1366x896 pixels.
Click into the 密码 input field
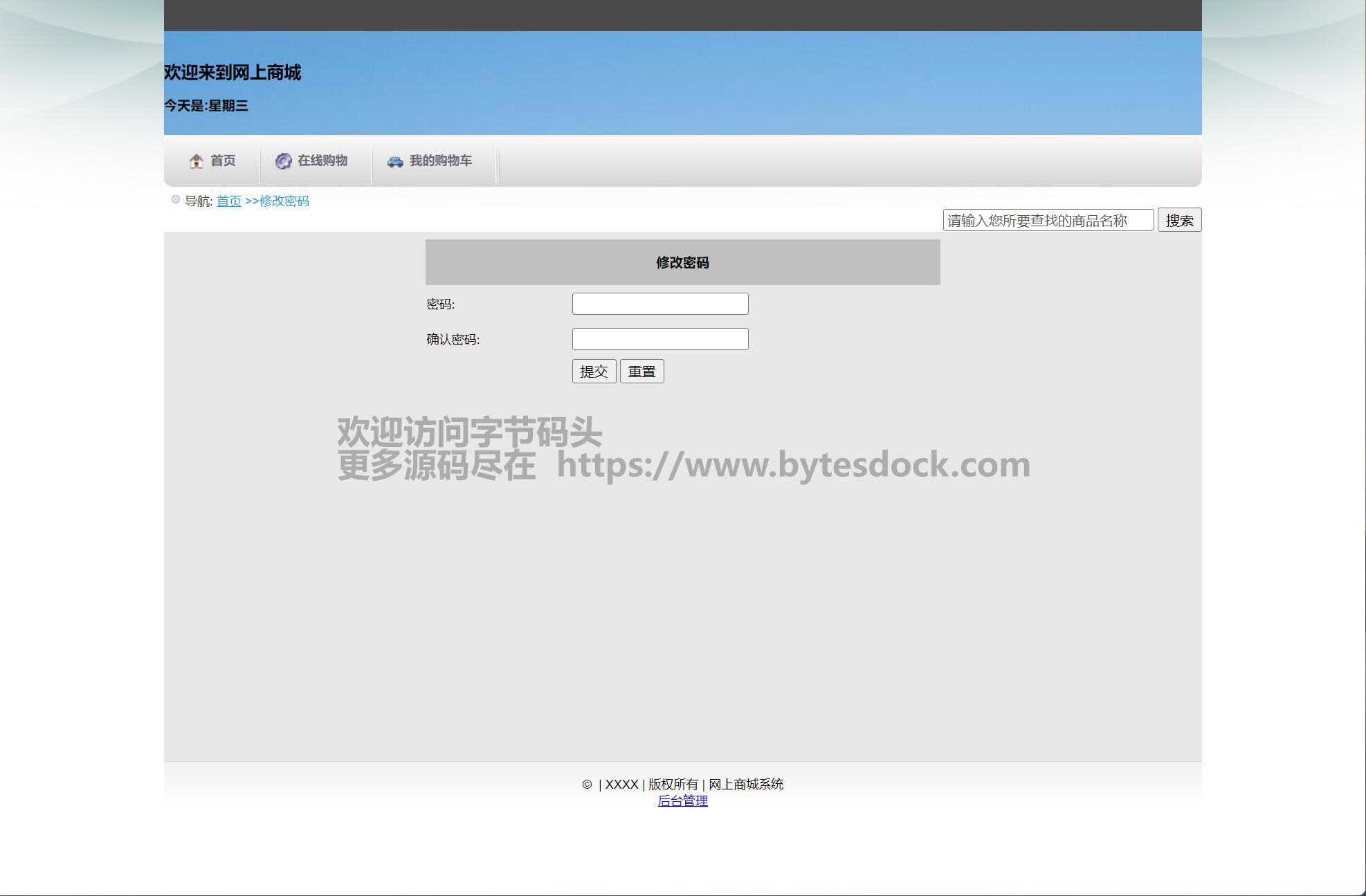coord(659,304)
